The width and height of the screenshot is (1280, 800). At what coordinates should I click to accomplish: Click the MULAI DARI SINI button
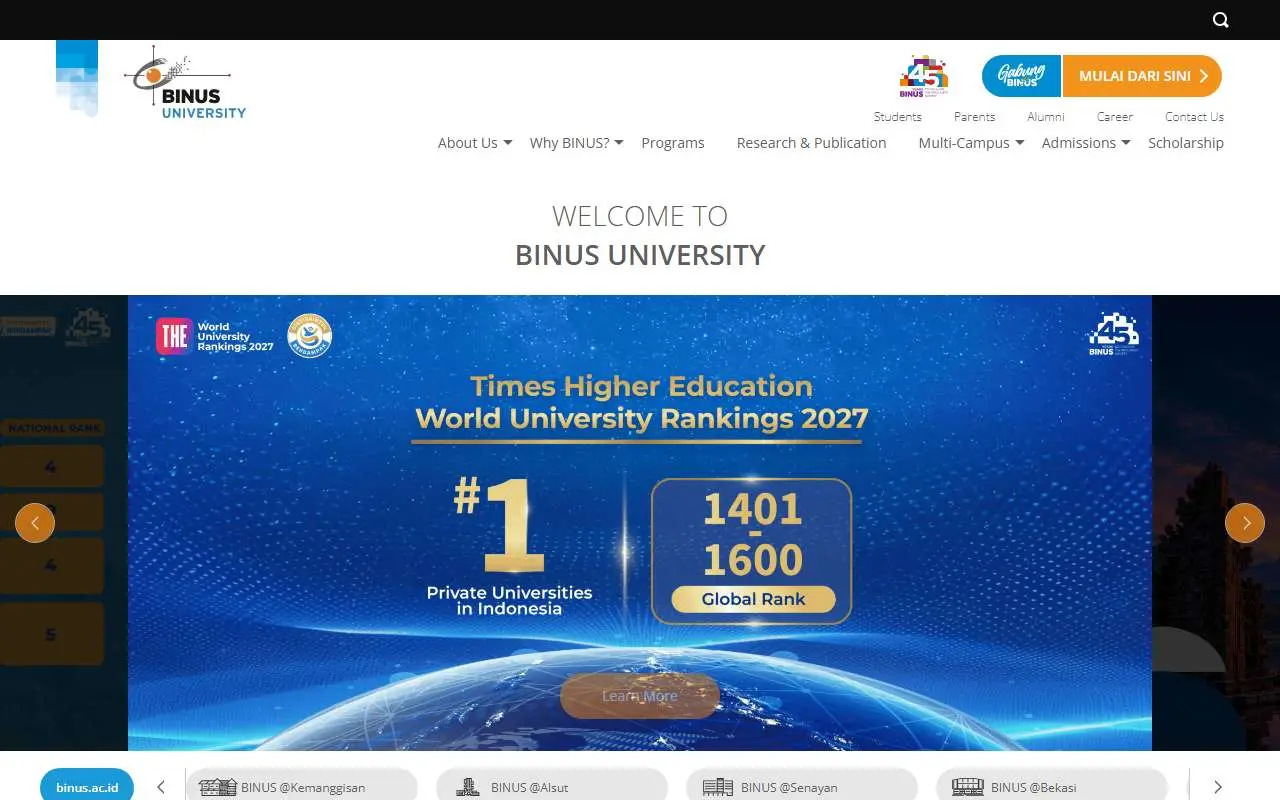1142,76
